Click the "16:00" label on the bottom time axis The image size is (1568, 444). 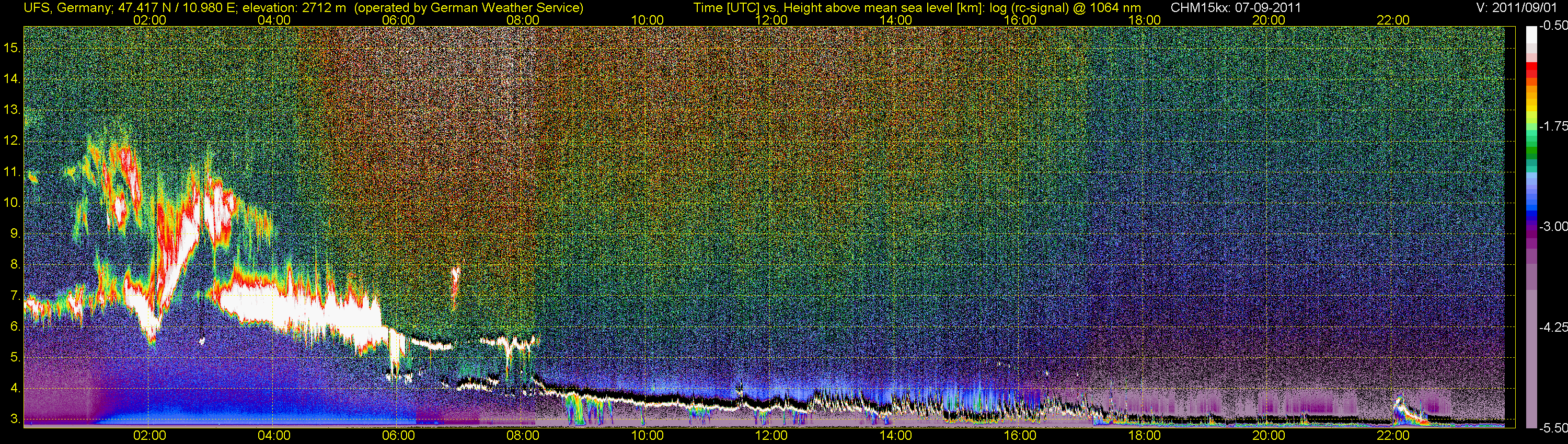click(x=1020, y=436)
